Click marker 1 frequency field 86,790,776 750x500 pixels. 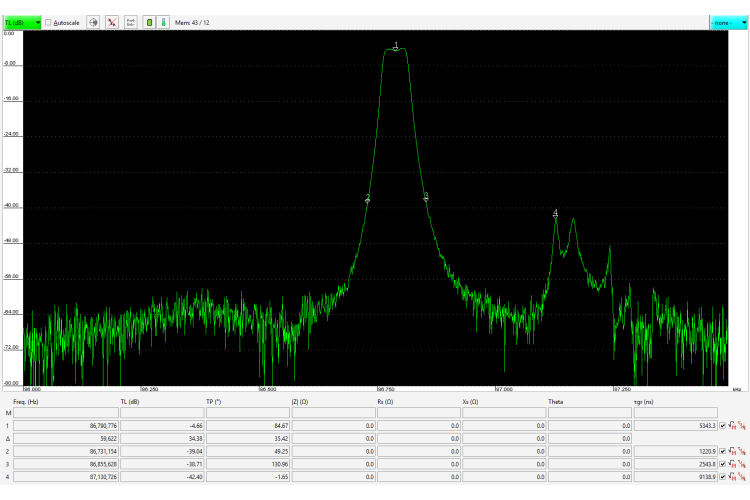tap(66, 425)
